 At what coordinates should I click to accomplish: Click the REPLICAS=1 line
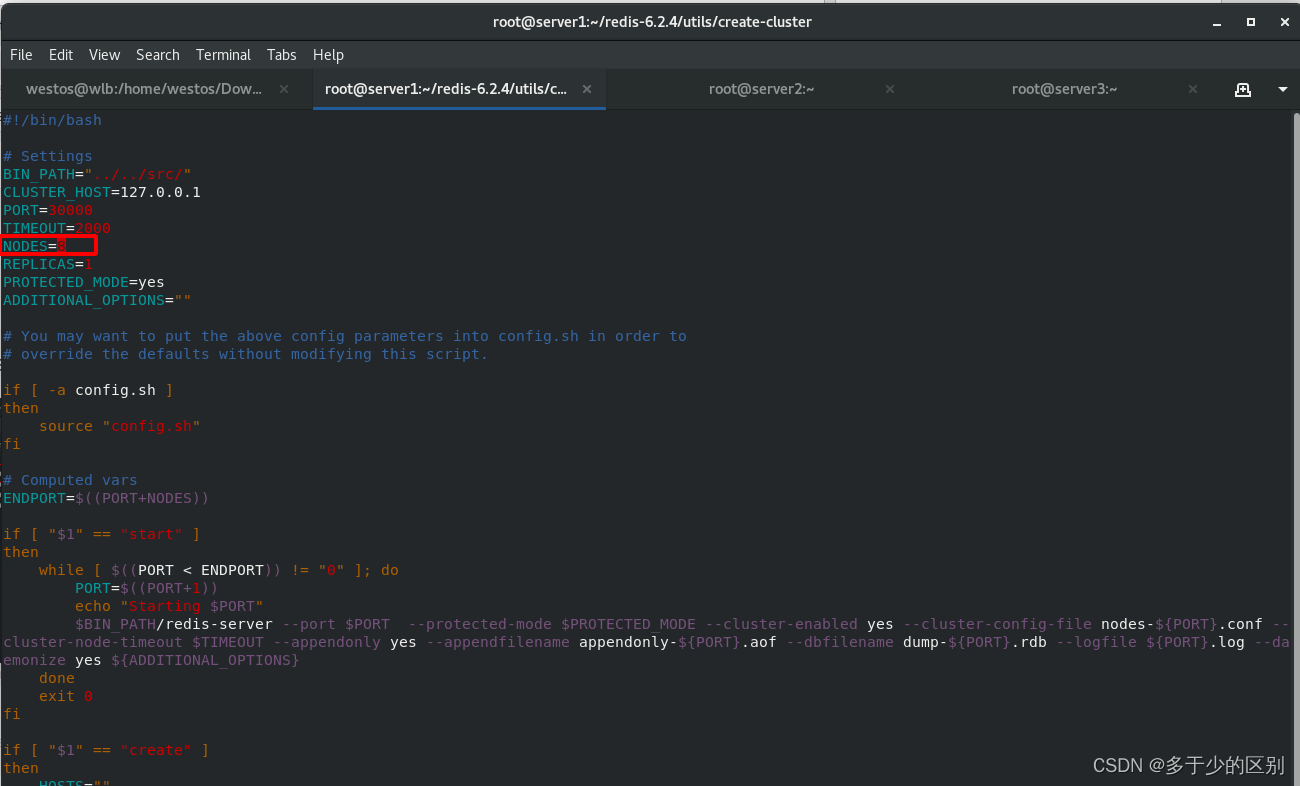(48, 264)
